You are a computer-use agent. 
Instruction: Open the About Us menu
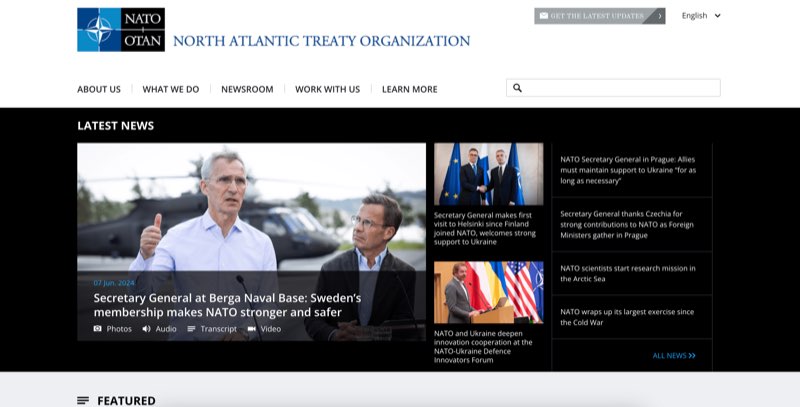(99, 89)
